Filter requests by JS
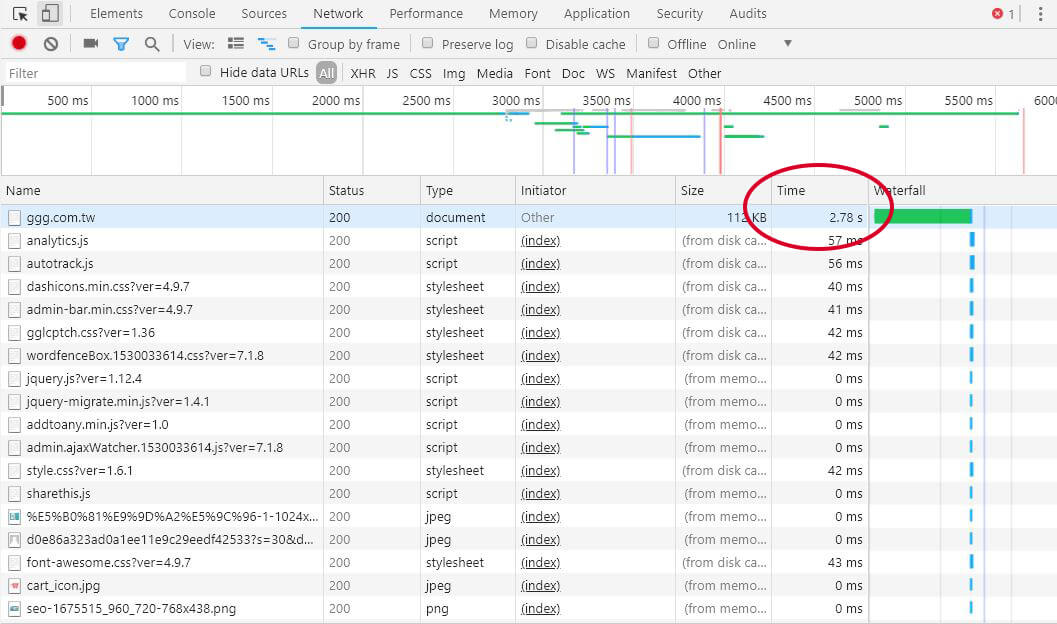Image resolution: width=1057 pixels, height=624 pixels. [392, 73]
